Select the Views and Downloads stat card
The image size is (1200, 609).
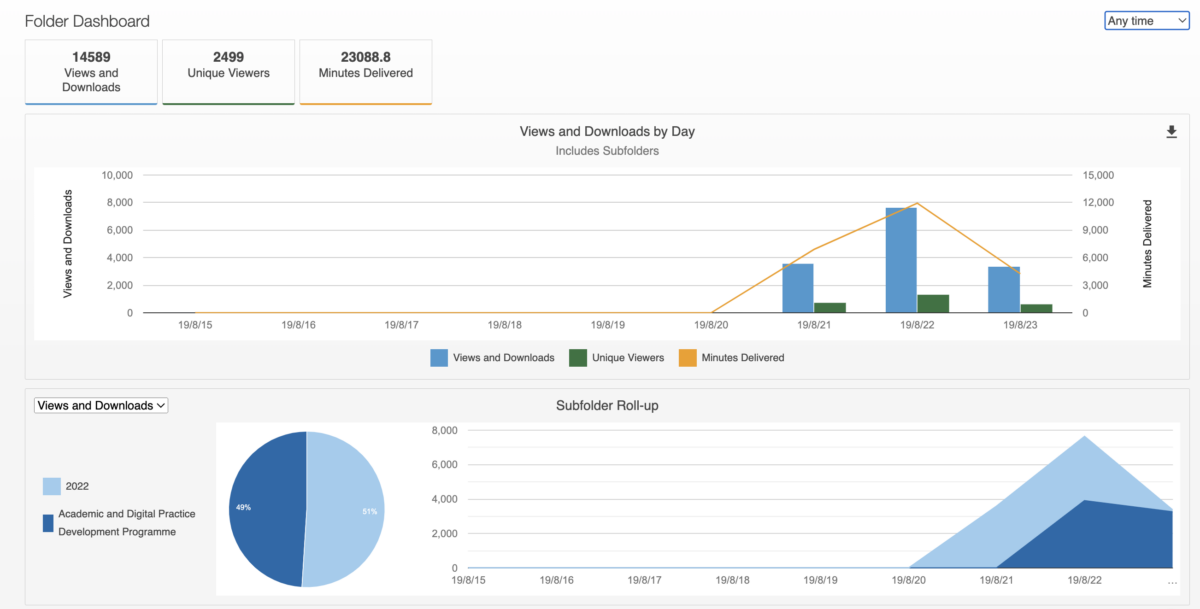pyautogui.click(x=91, y=72)
